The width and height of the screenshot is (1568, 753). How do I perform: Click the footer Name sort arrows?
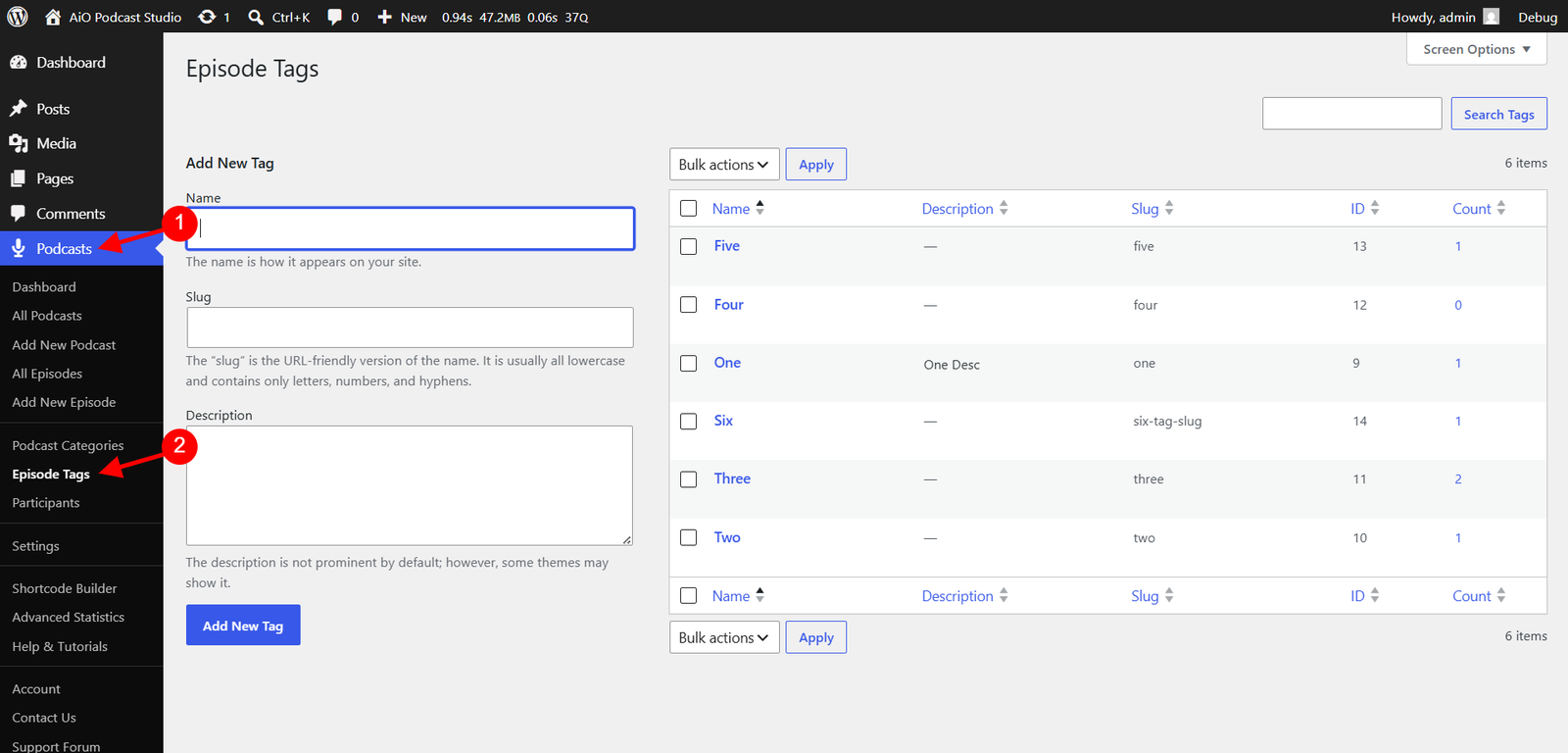click(x=760, y=595)
